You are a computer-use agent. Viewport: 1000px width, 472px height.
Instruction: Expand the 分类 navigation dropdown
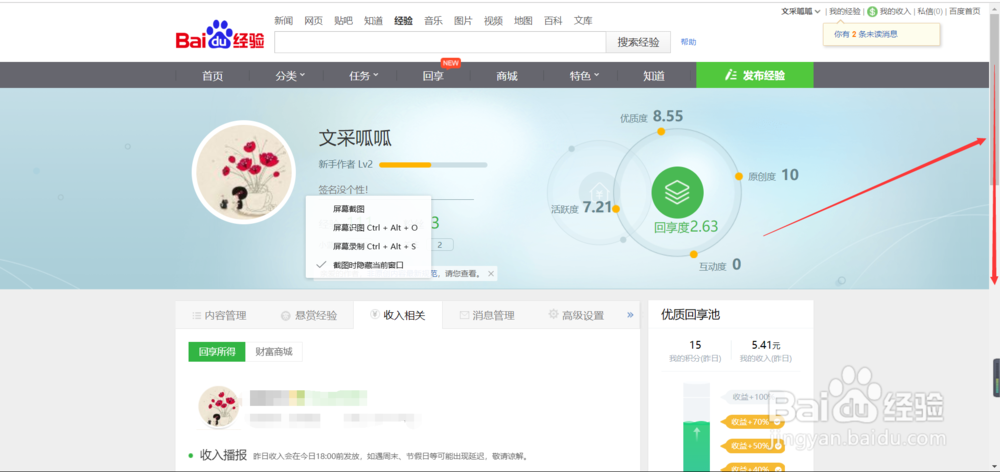point(290,76)
